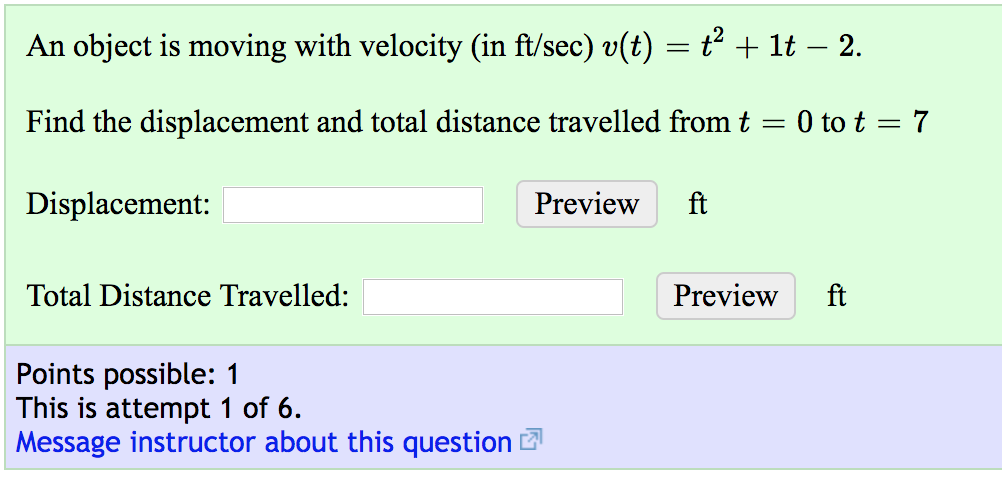The image size is (1002, 498).
Task: Open Message instructor about this question link
Action: [x=264, y=442]
